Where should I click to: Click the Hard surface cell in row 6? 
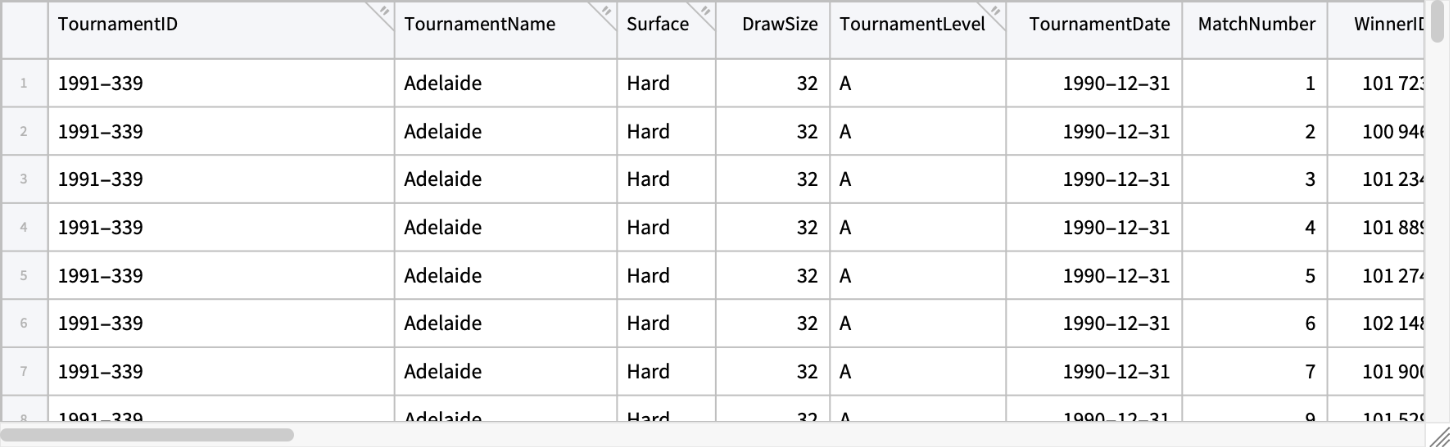tap(666, 324)
